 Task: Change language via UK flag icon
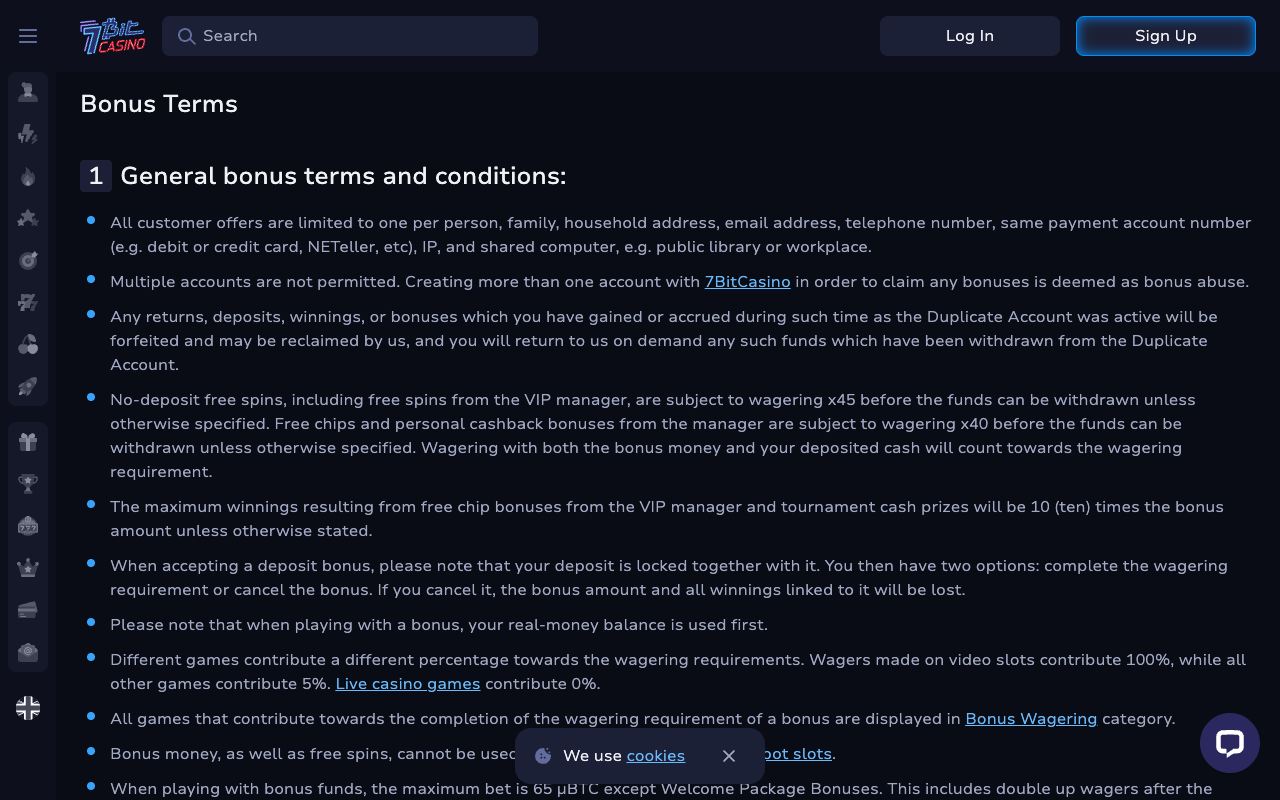(x=28, y=708)
